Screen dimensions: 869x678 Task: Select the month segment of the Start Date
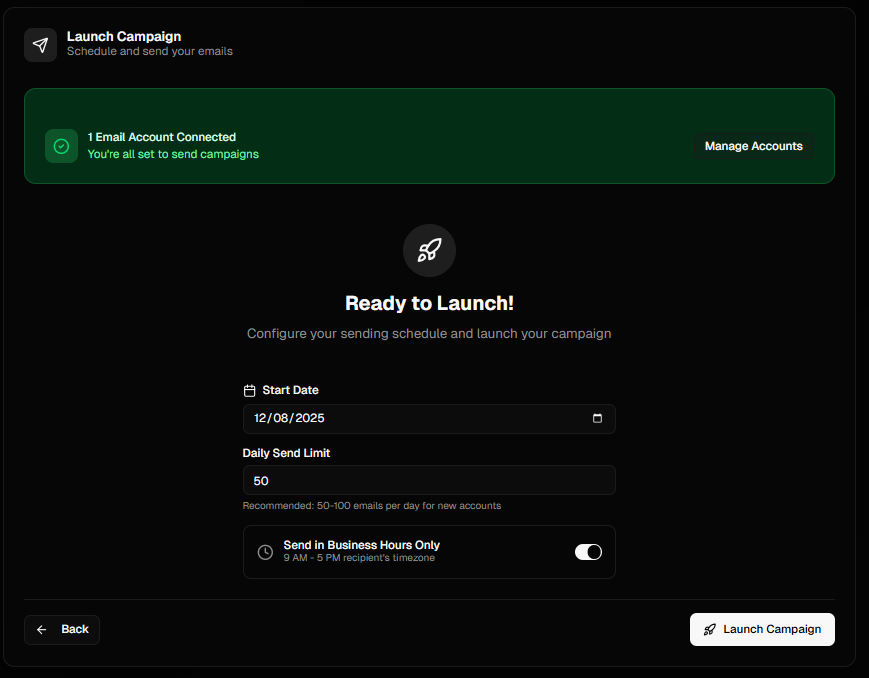261,419
